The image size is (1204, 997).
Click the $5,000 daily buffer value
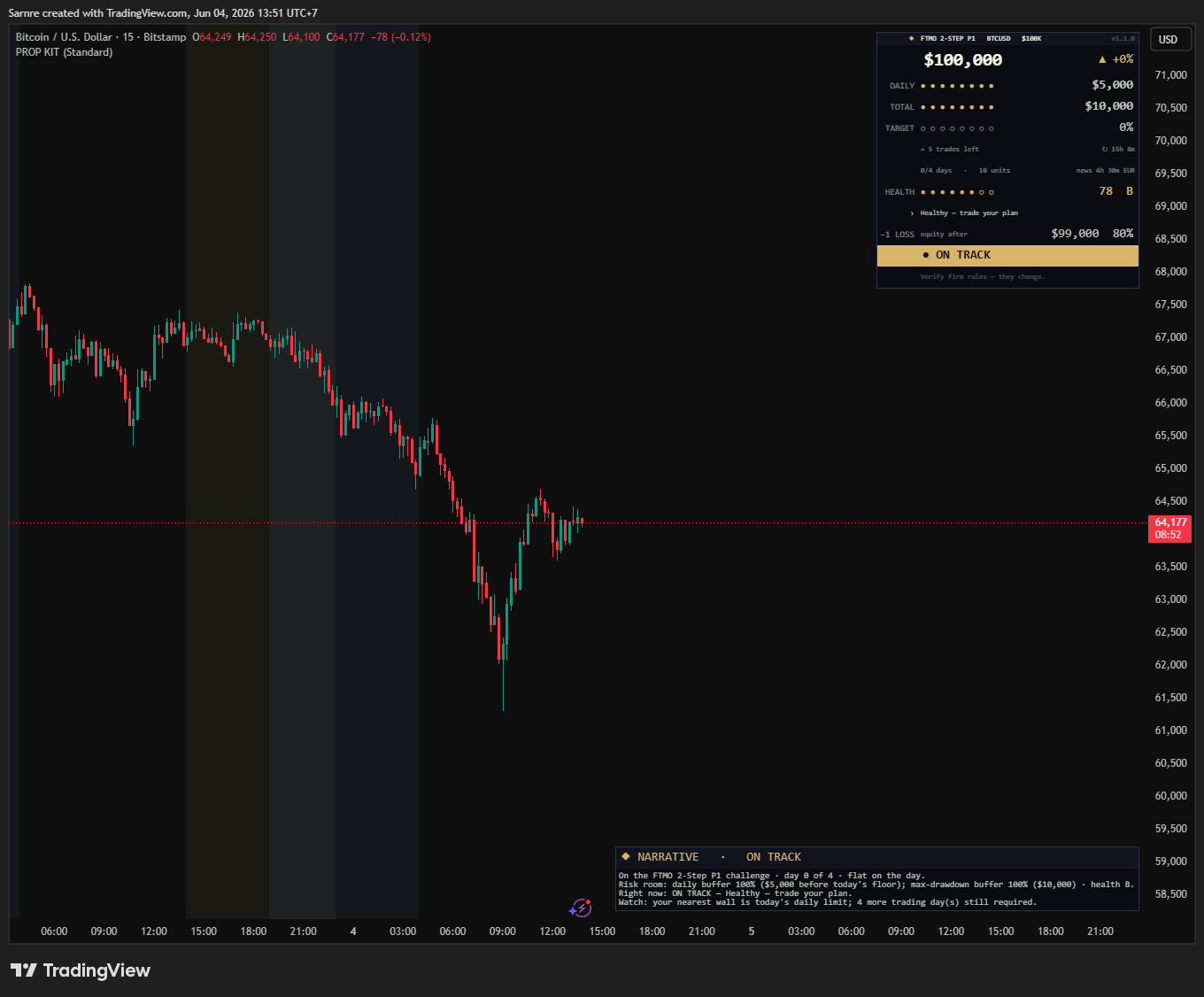pos(1113,85)
